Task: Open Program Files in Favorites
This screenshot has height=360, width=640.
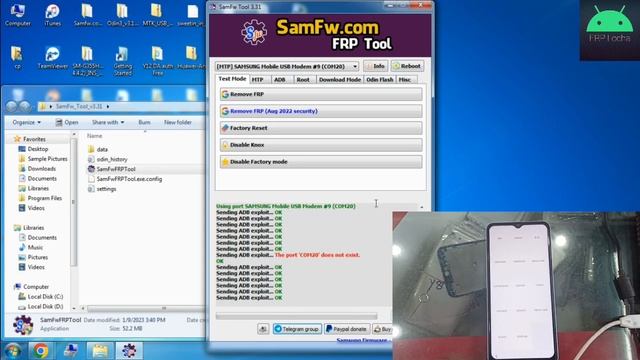Action: click(40, 198)
